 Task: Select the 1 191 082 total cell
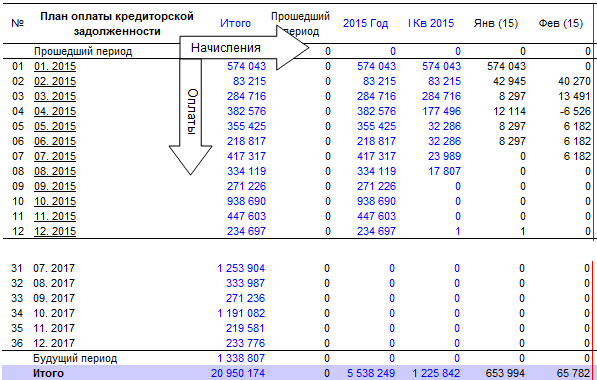point(241,313)
